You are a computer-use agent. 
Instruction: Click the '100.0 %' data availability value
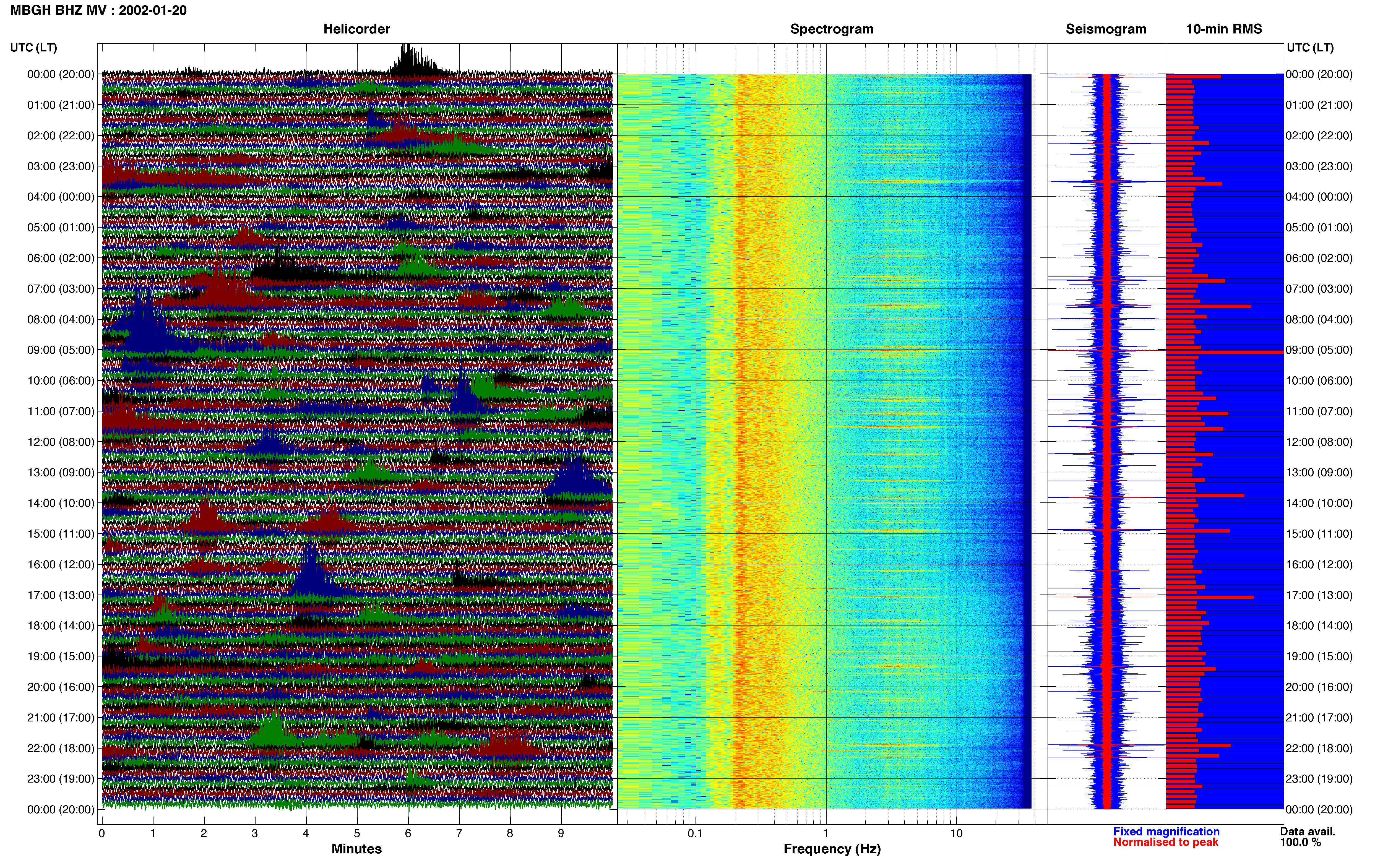pyautogui.click(x=1300, y=842)
